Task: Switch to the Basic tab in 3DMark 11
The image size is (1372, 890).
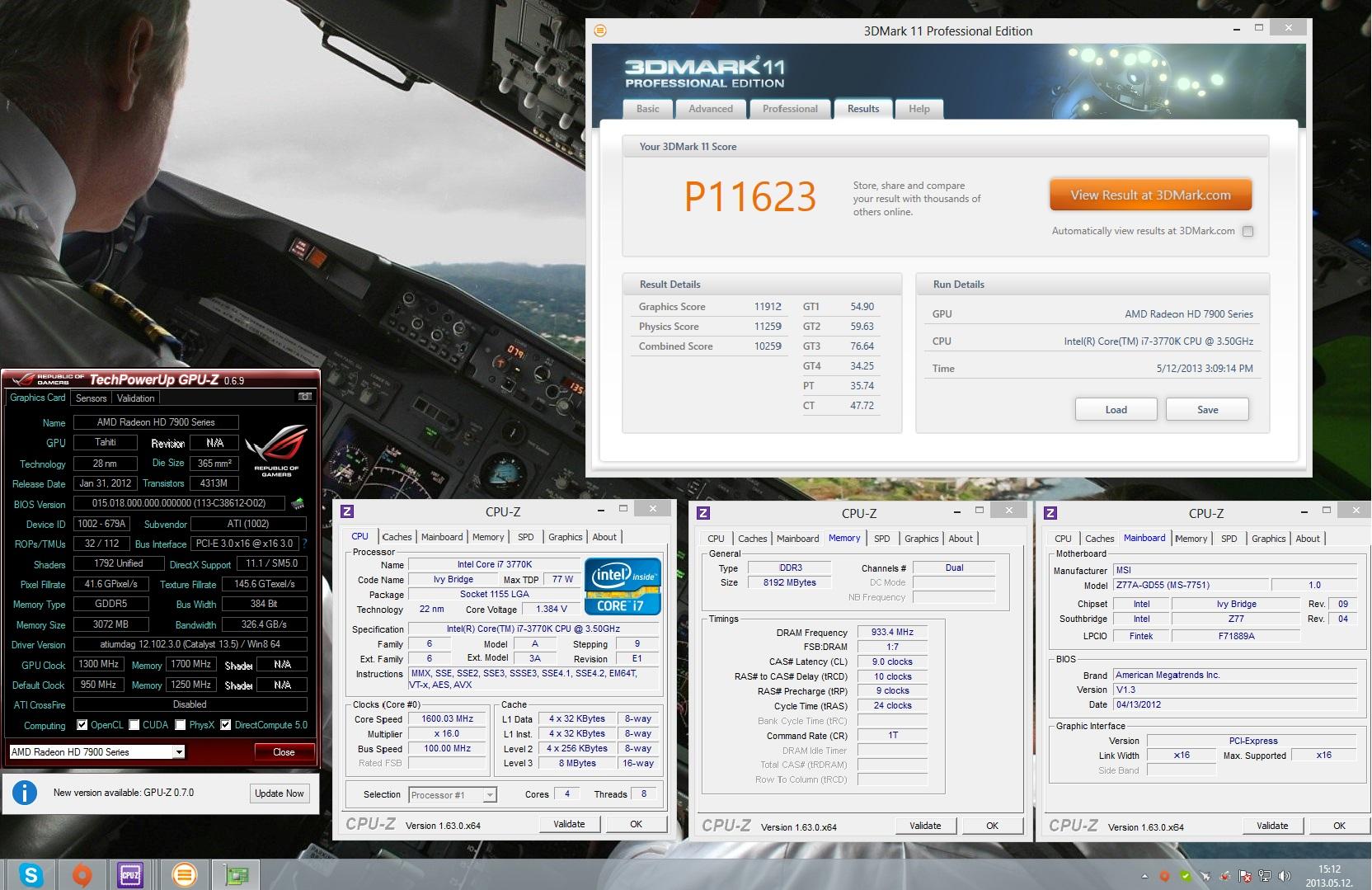Action: click(x=647, y=109)
